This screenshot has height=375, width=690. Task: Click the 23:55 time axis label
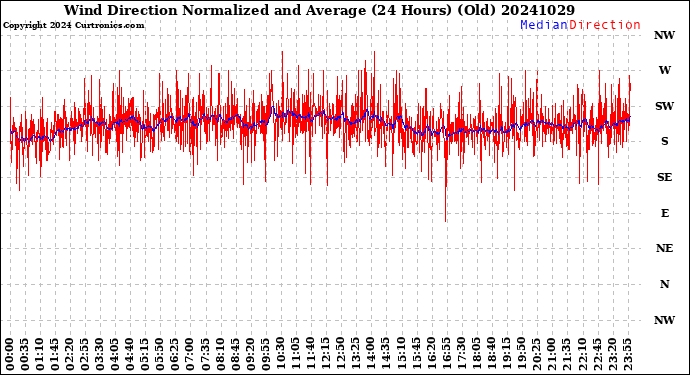[x=627, y=354]
